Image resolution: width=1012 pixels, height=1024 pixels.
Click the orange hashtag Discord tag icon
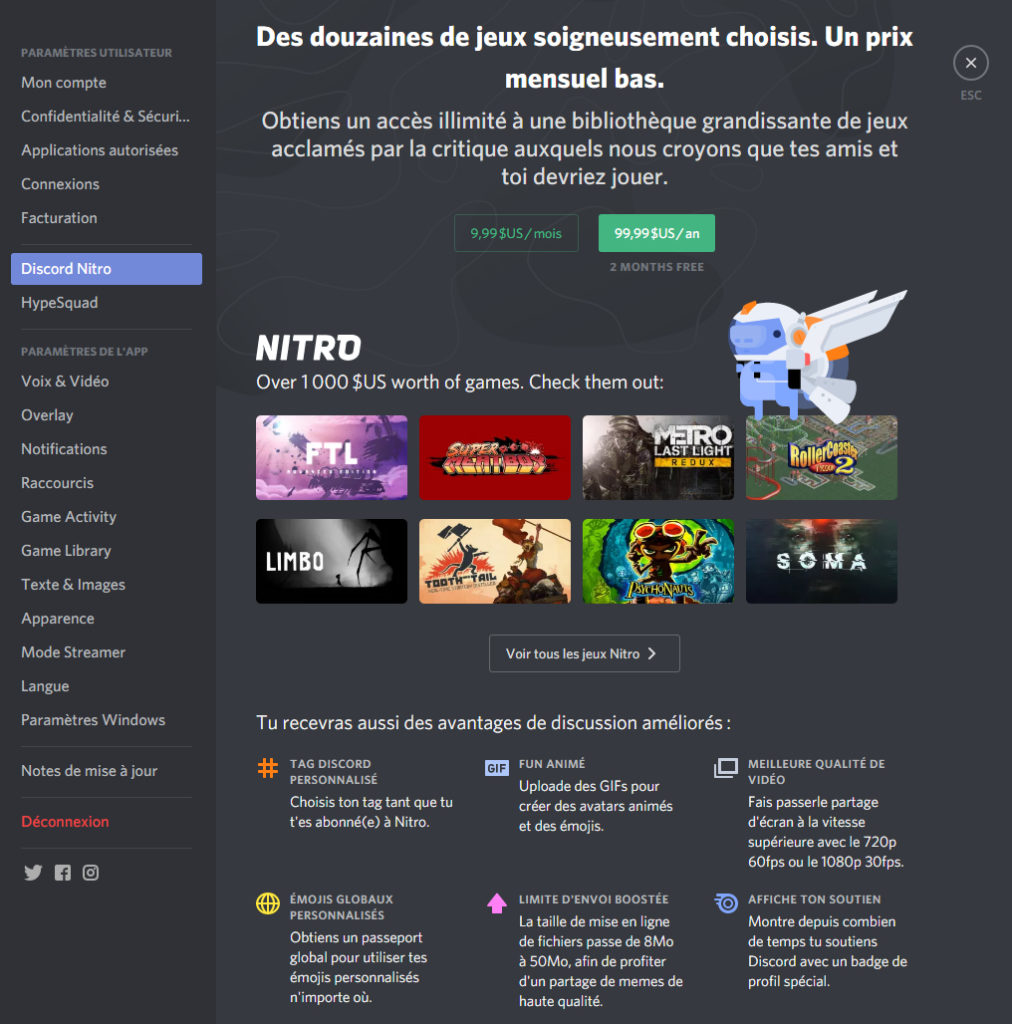coord(268,768)
